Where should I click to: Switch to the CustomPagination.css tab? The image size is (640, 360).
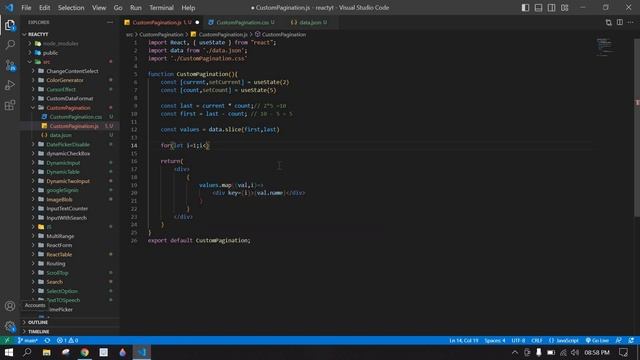(x=241, y=22)
